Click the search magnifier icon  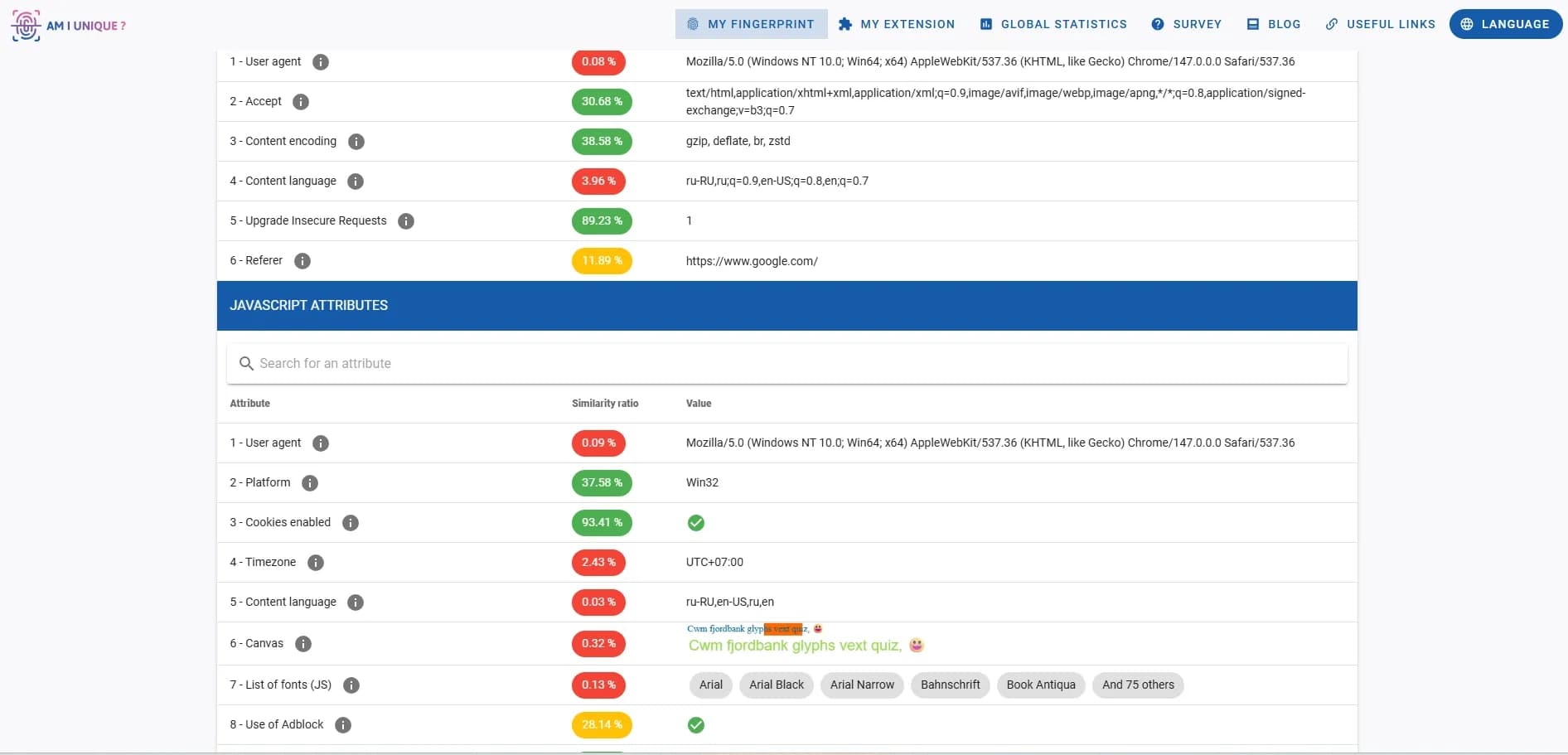pos(246,363)
